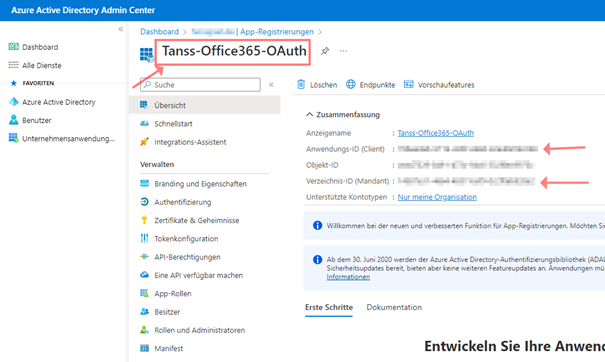Image resolution: width=605 pixels, height=362 pixels.
Task: Click the Tokenkonfiguration bars icon
Action: 144,238
